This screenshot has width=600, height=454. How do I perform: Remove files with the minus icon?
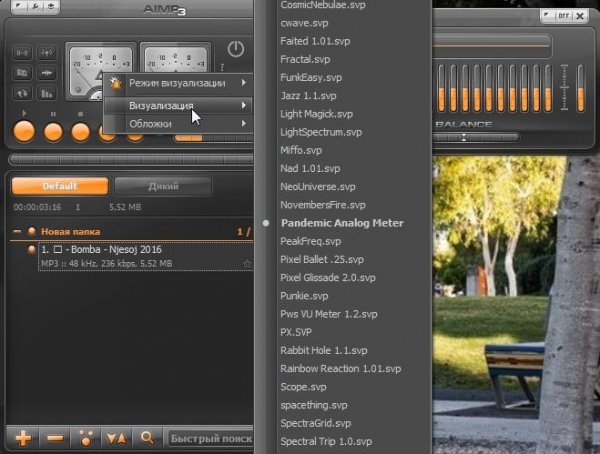(x=55, y=438)
